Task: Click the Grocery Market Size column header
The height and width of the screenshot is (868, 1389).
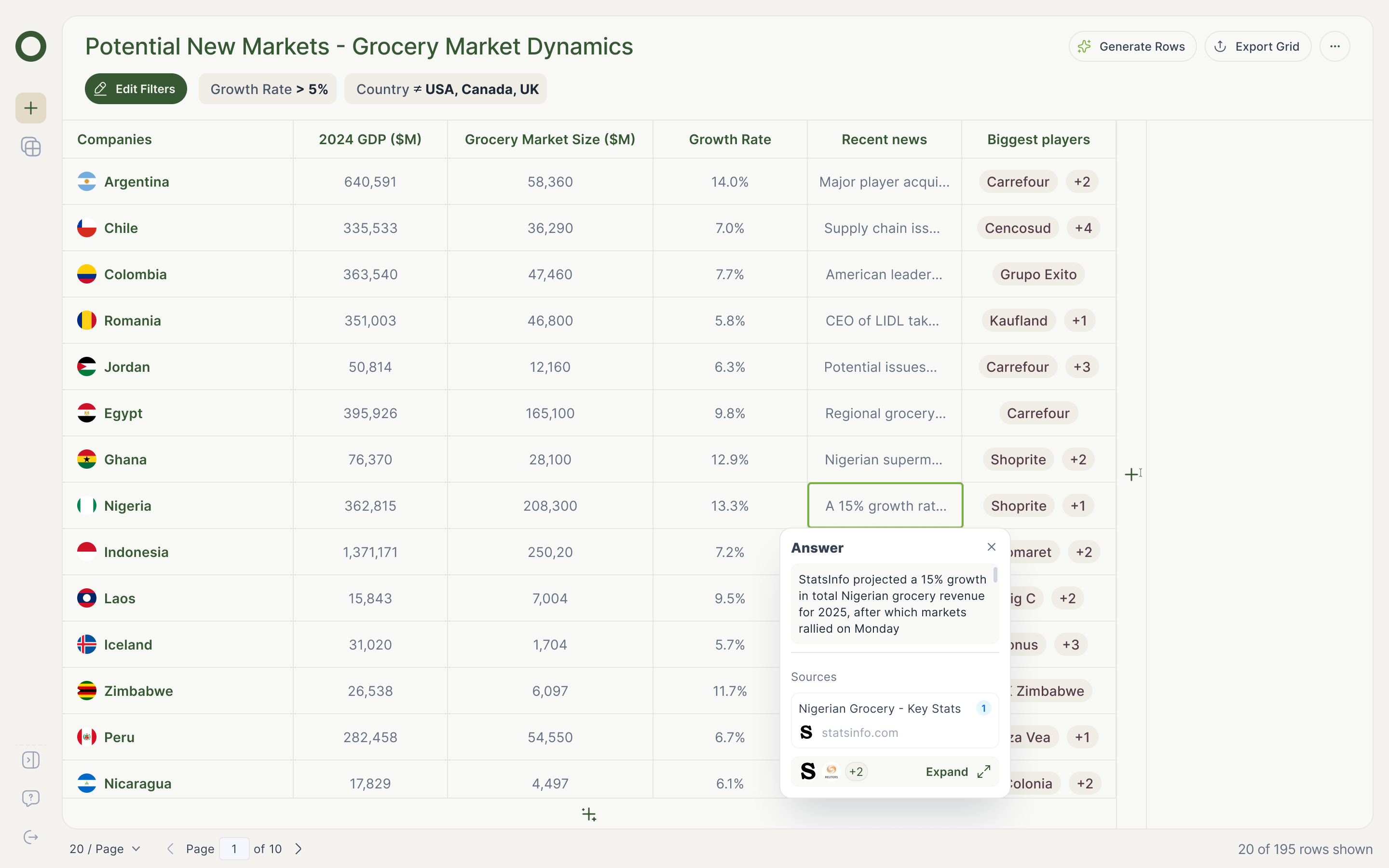Action: (549, 139)
